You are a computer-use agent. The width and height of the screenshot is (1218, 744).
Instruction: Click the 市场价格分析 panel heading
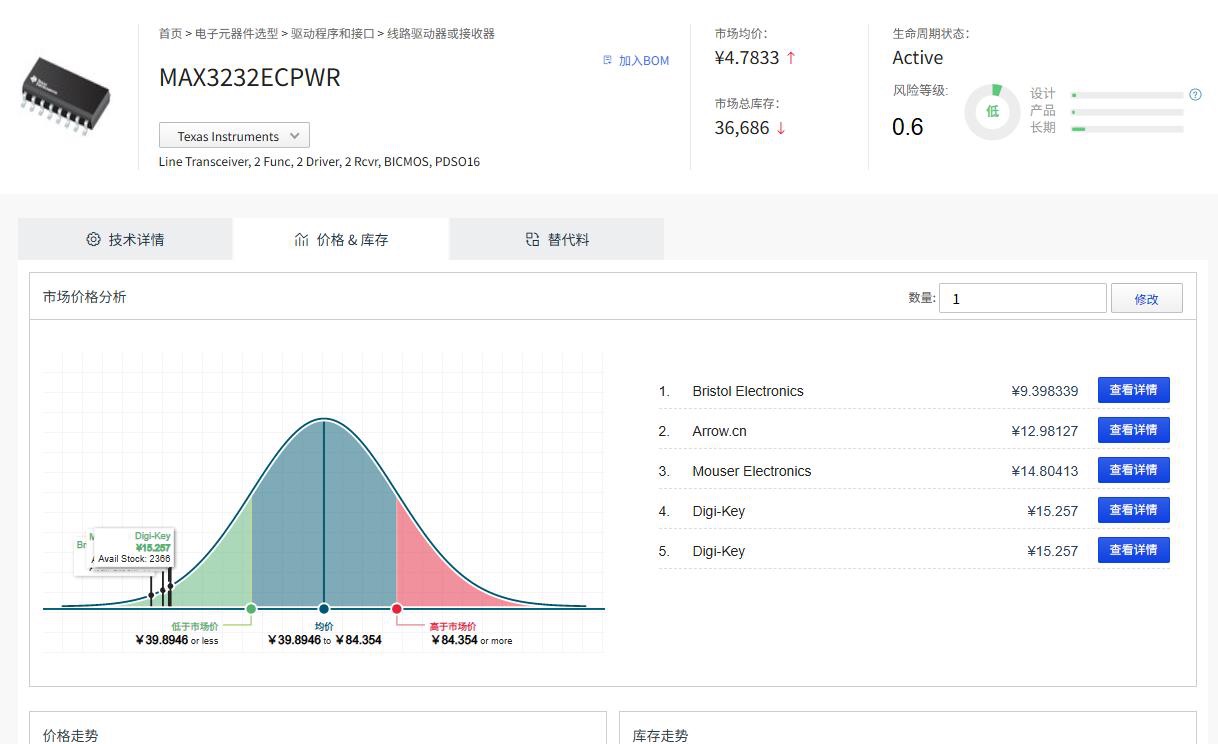(x=85, y=297)
